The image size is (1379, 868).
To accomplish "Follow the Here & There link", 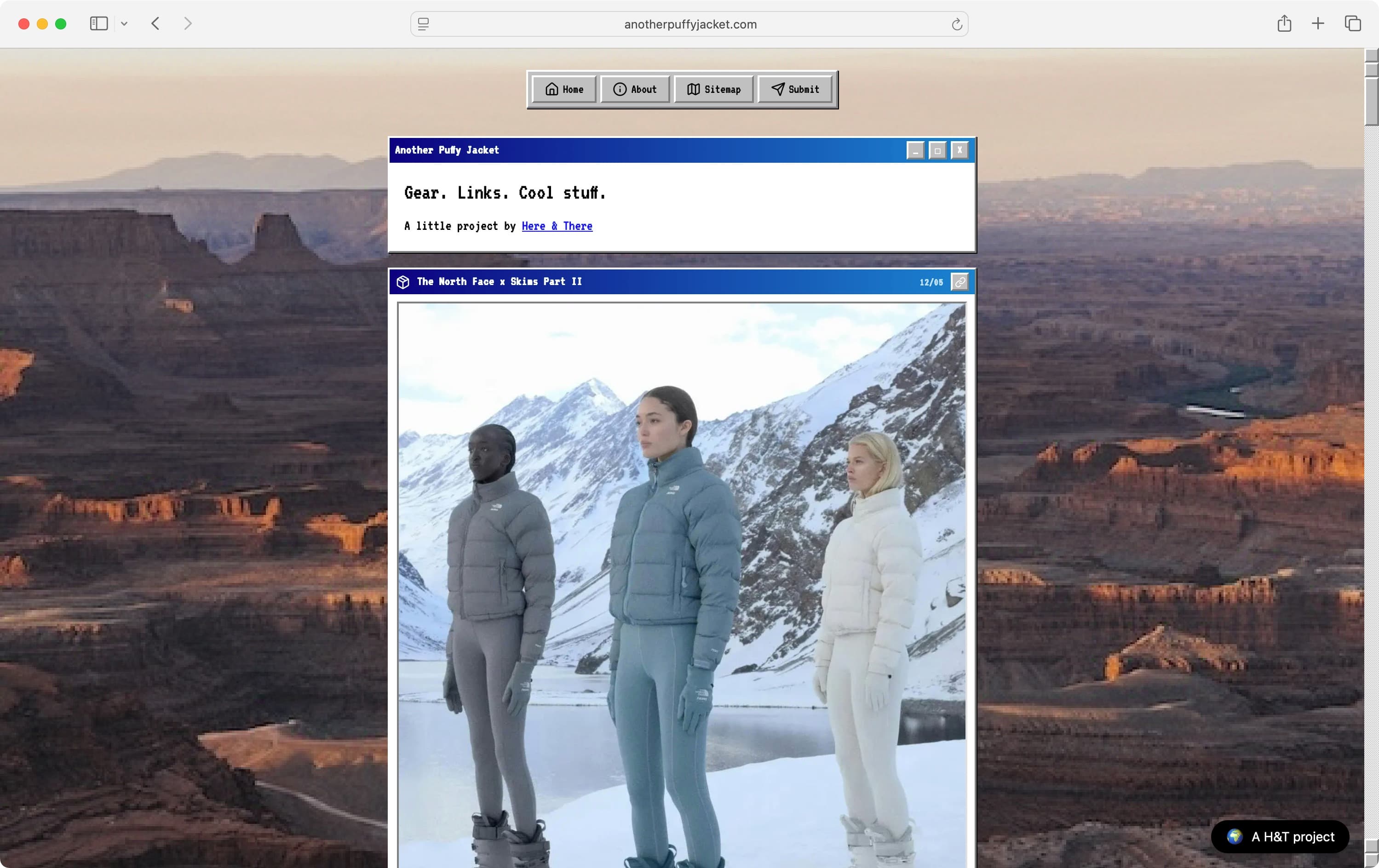I will click(x=557, y=226).
